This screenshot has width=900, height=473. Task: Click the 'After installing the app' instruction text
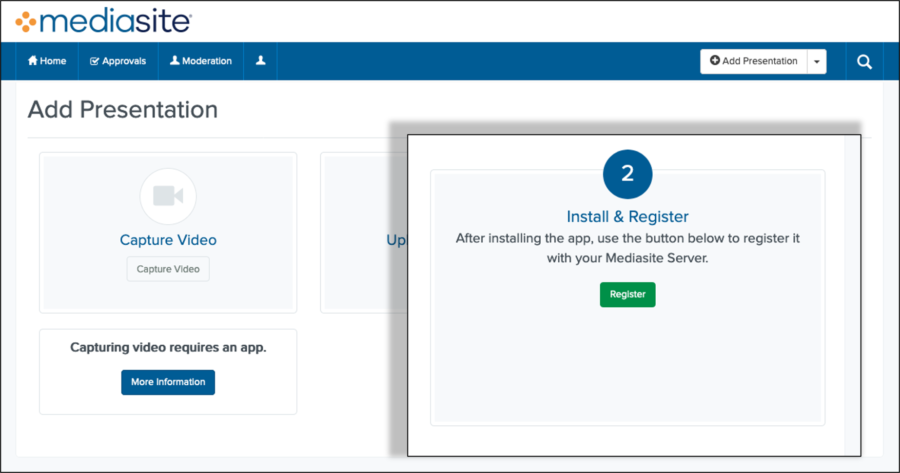click(x=627, y=248)
